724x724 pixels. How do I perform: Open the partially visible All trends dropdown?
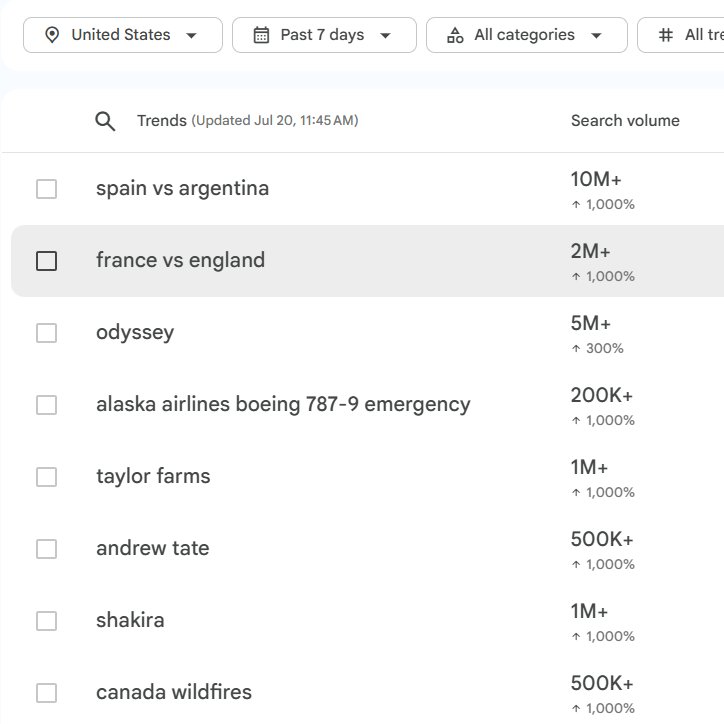click(x=681, y=35)
